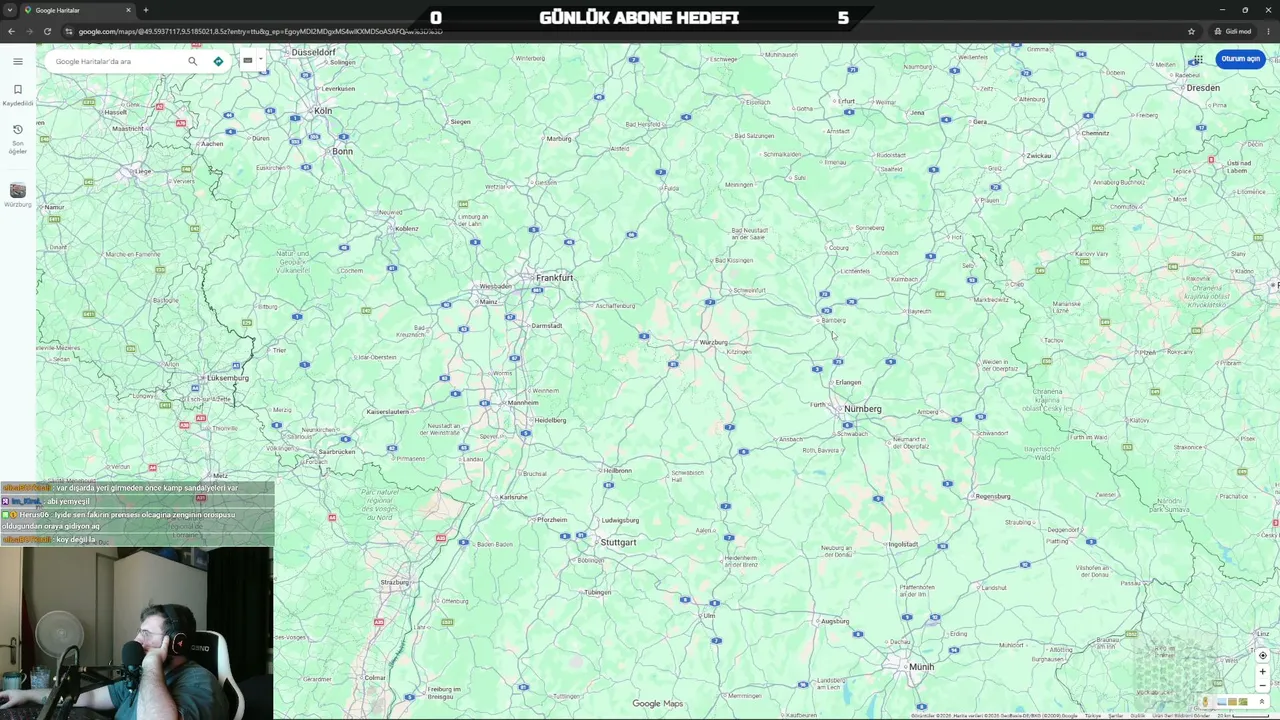Viewport: 1280px width, 720px height.
Task: Click the Dresden city label
Action: pos(1203,88)
